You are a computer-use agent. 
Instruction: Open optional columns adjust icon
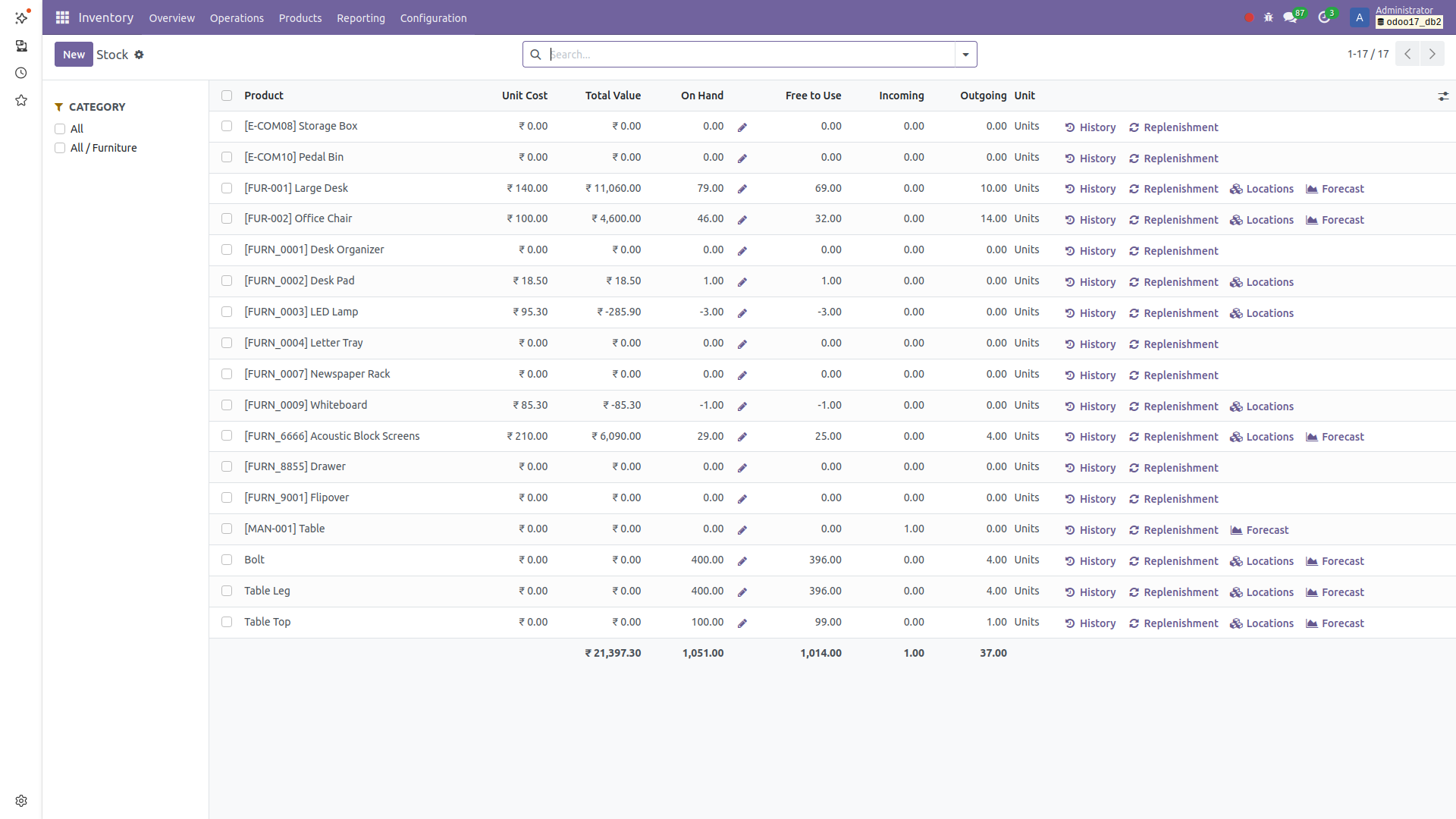coord(1443,96)
